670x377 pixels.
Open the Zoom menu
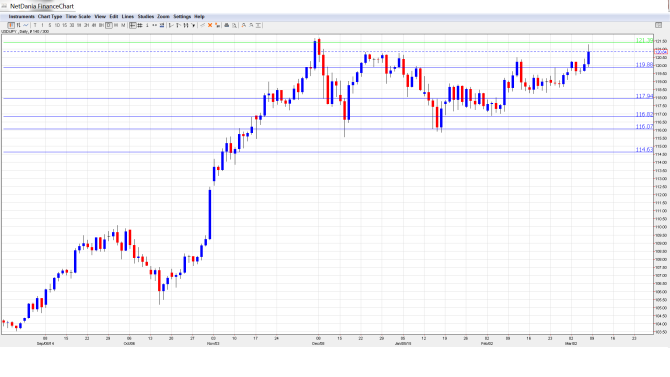(164, 17)
